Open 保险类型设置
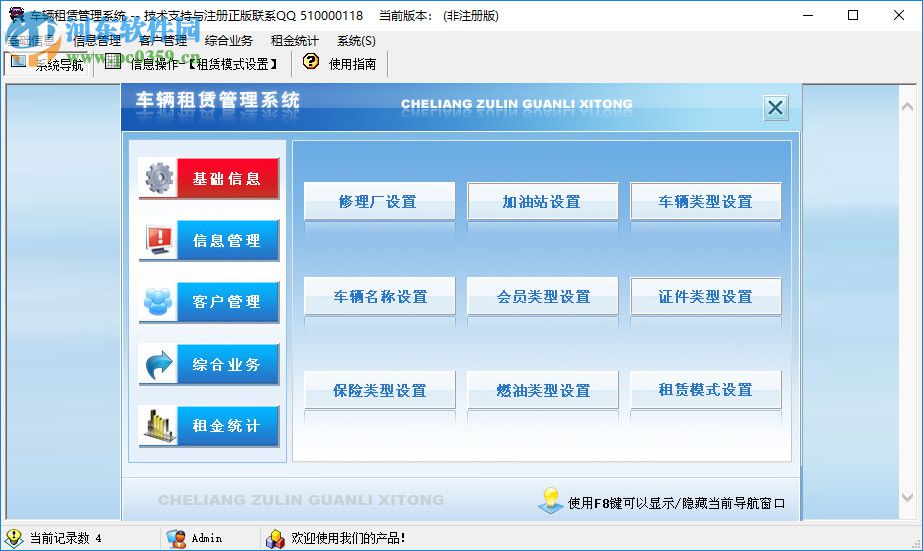923x551 pixels. click(x=379, y=390)
